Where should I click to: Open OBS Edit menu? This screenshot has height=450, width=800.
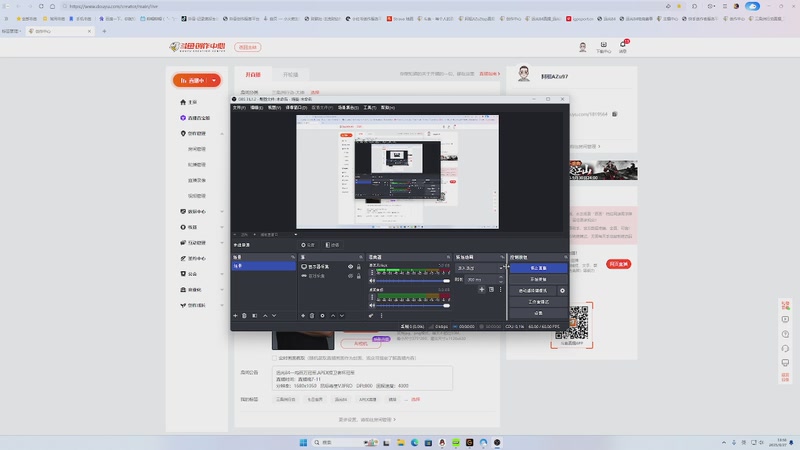point(257,108)
